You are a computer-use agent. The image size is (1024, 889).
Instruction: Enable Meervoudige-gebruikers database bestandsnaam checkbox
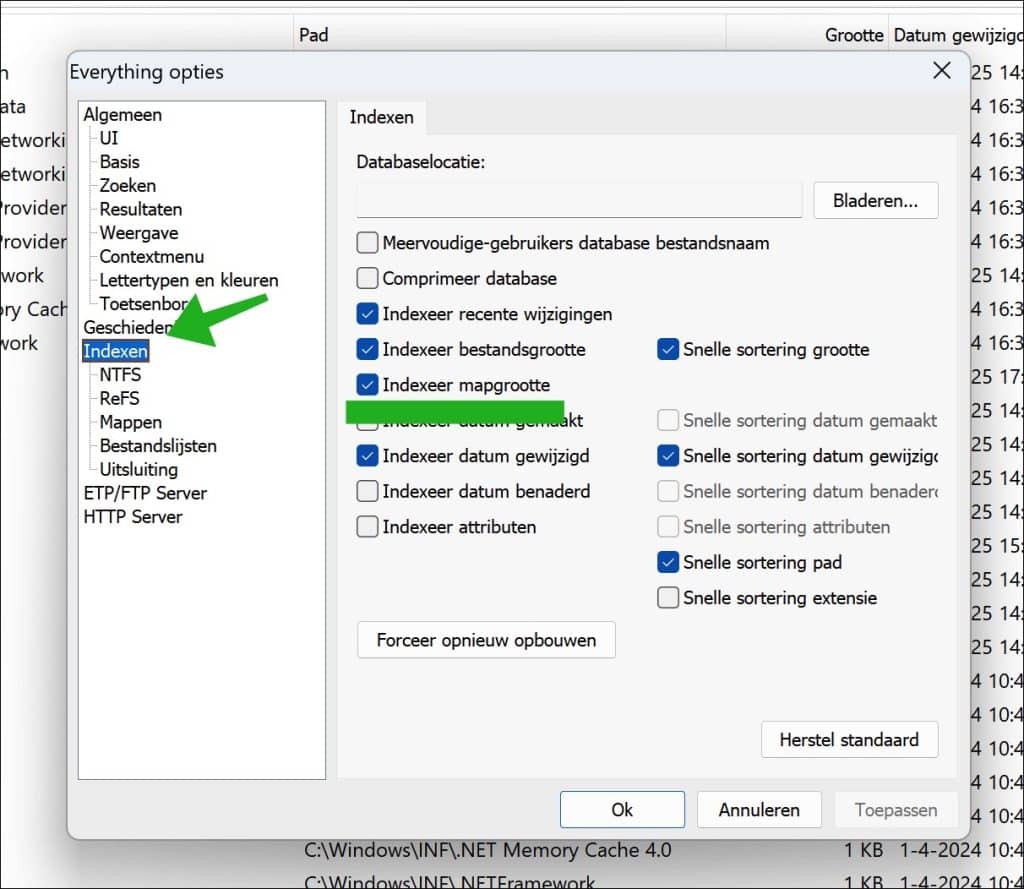coord(367,243)
